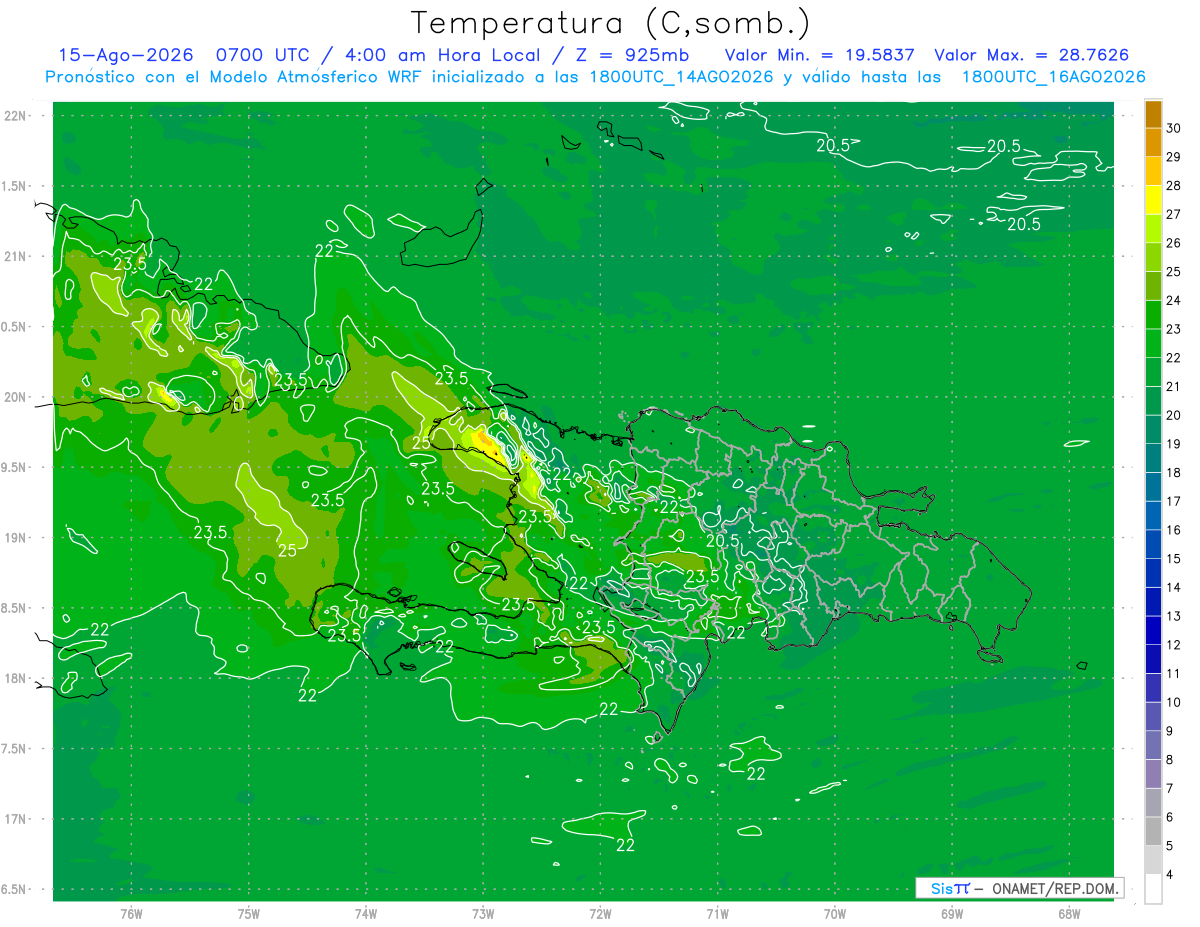Select the indigo swatch between 11 and 12
The image size is (1200, 927).
tap(1153, 659)
